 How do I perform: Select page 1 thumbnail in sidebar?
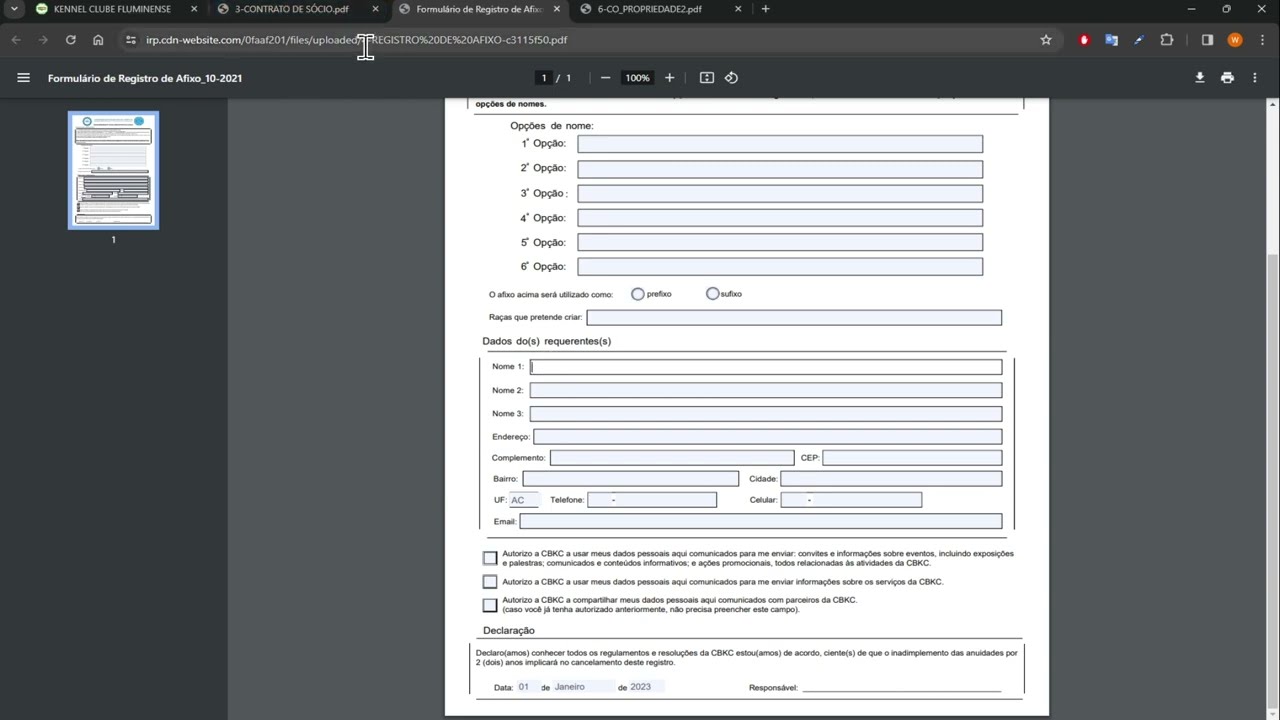click(113, 170)
